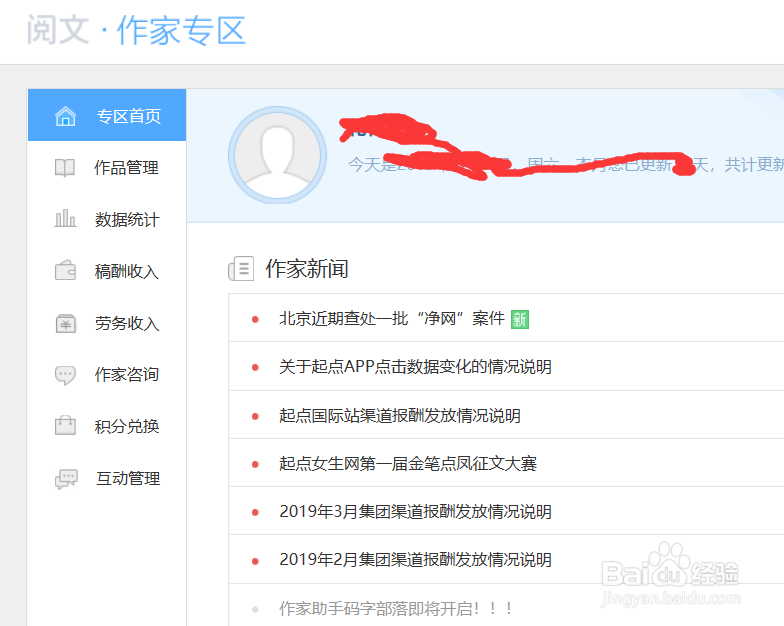Click the book icon for 作品管理
Image resolution: width=784 pixels, height=626 pixels.
pyautogui.click(x=65, y=168)
